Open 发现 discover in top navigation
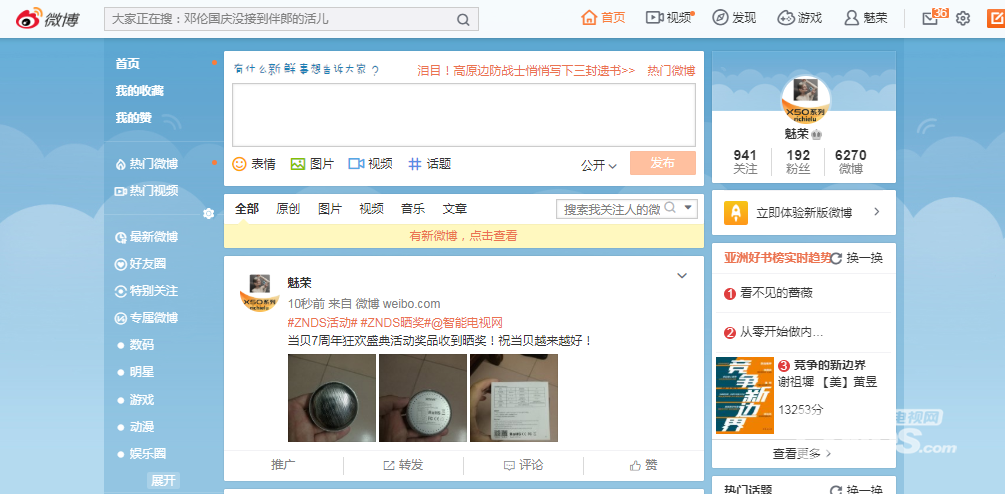The width and height of the screenshot is (1005, 494). [x=735, y=18]
